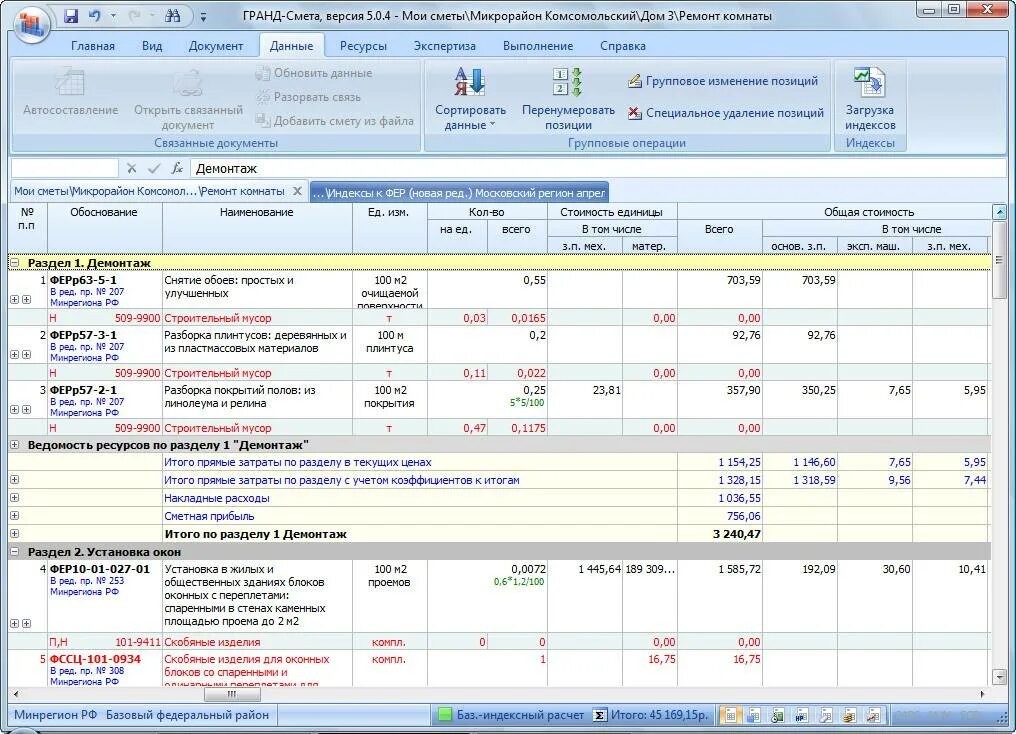Click the coins stack icon in status bar
The image size is (1016, 734).
pos(849,716)
